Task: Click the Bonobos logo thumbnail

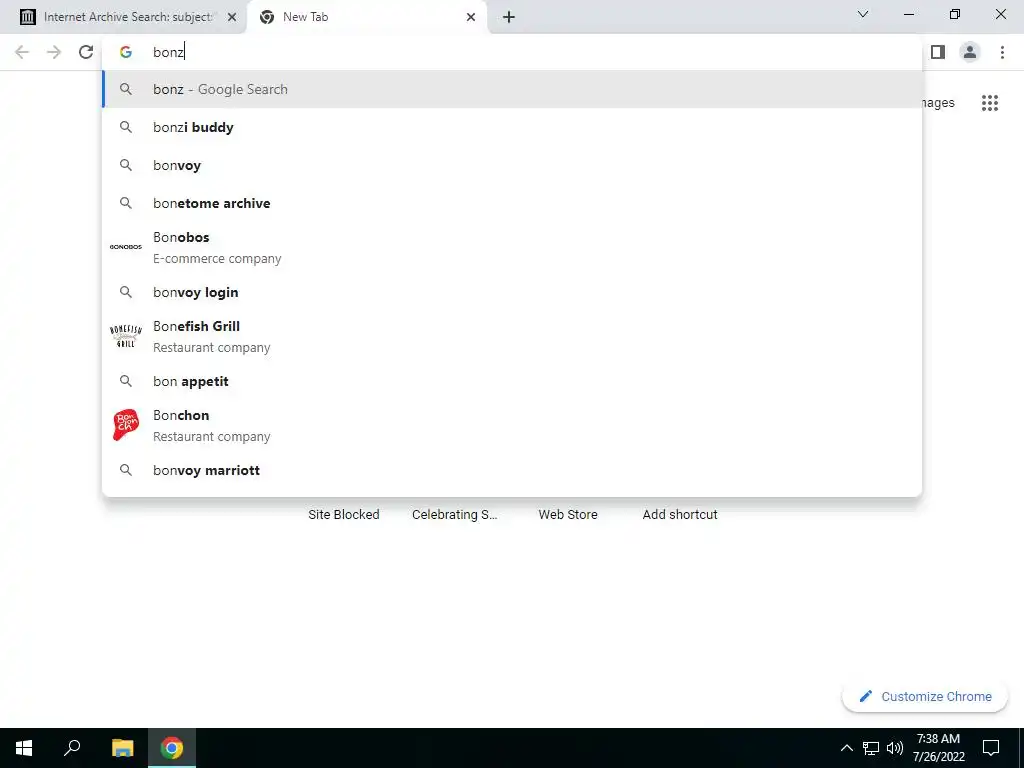Action: pos(126,247)
